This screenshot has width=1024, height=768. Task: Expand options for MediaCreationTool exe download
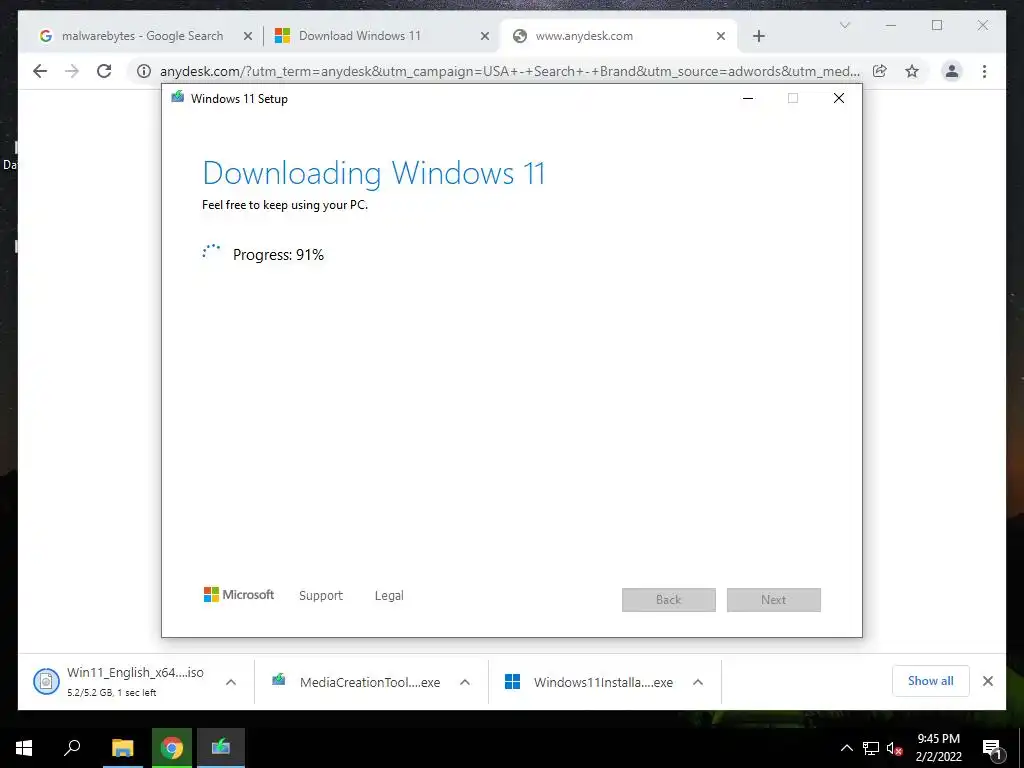[465, 682]
